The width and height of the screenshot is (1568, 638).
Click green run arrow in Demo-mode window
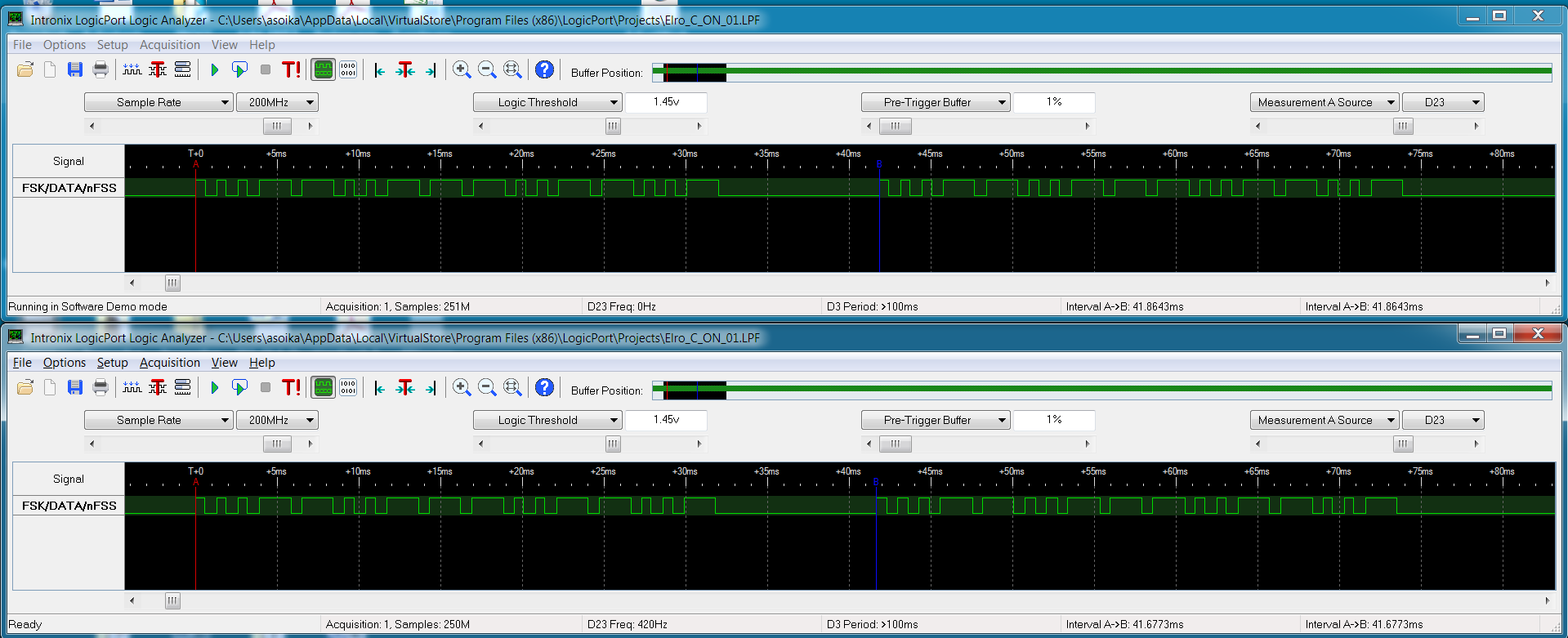[x=215, y=69]
